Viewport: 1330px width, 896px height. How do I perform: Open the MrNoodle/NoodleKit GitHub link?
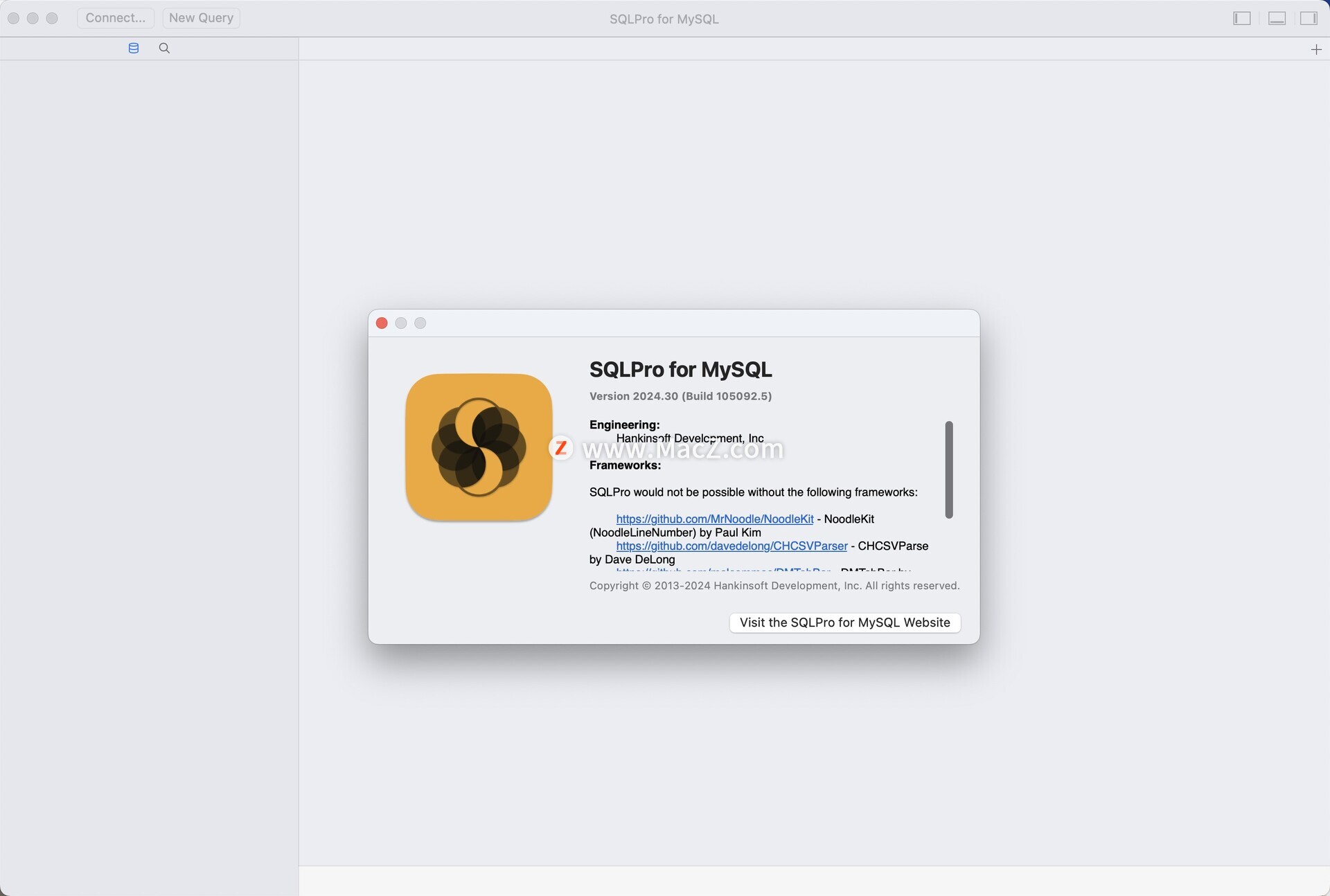click(x=715, y=519)
